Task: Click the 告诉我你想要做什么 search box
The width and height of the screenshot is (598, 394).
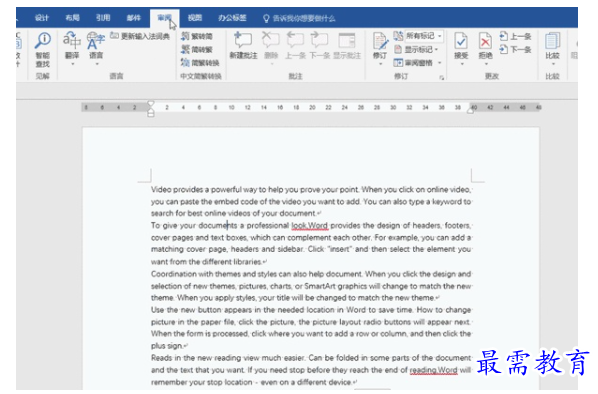Action: [299, 18]
